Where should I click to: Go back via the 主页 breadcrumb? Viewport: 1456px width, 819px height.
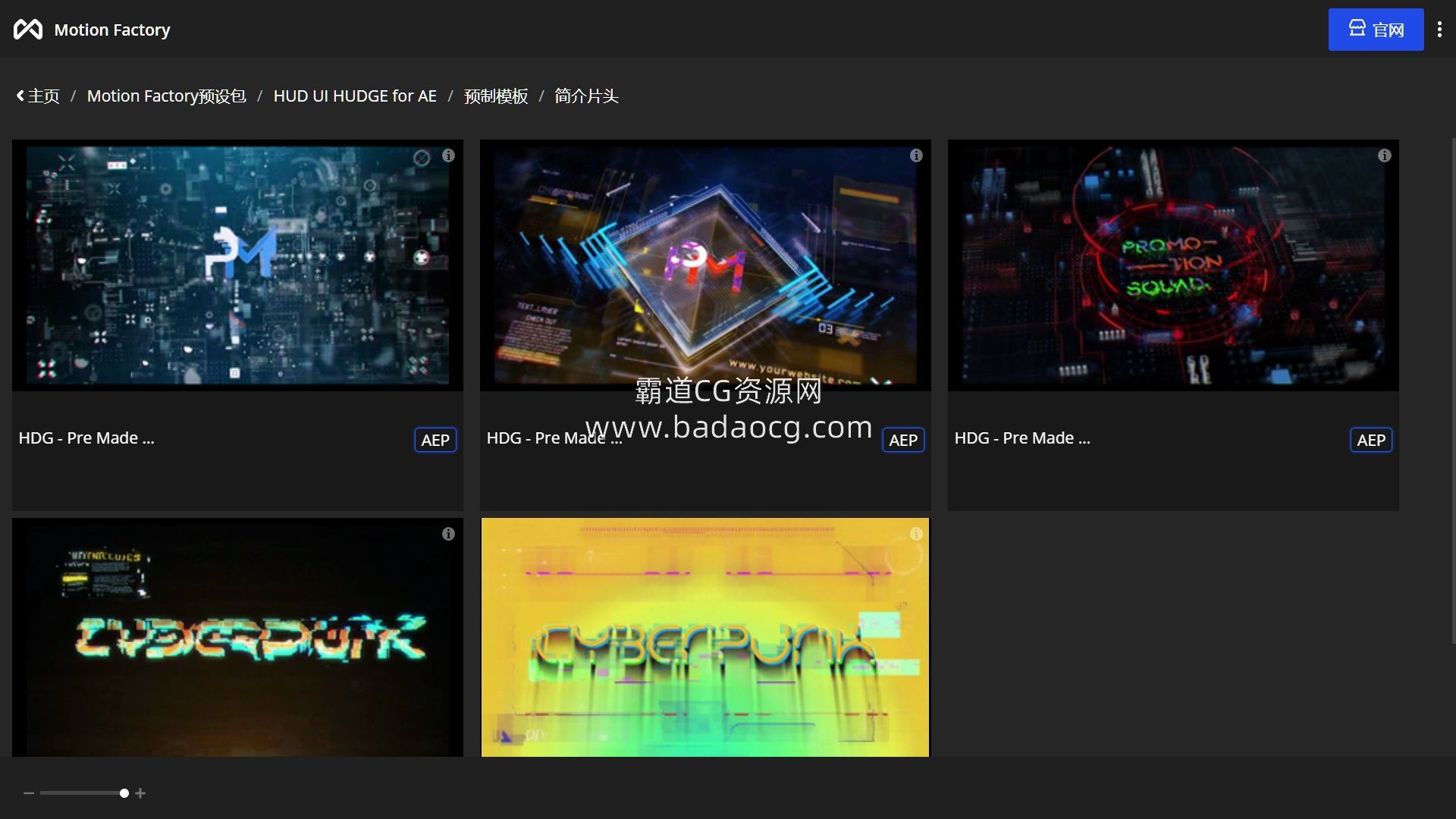[x=38, y=96]
